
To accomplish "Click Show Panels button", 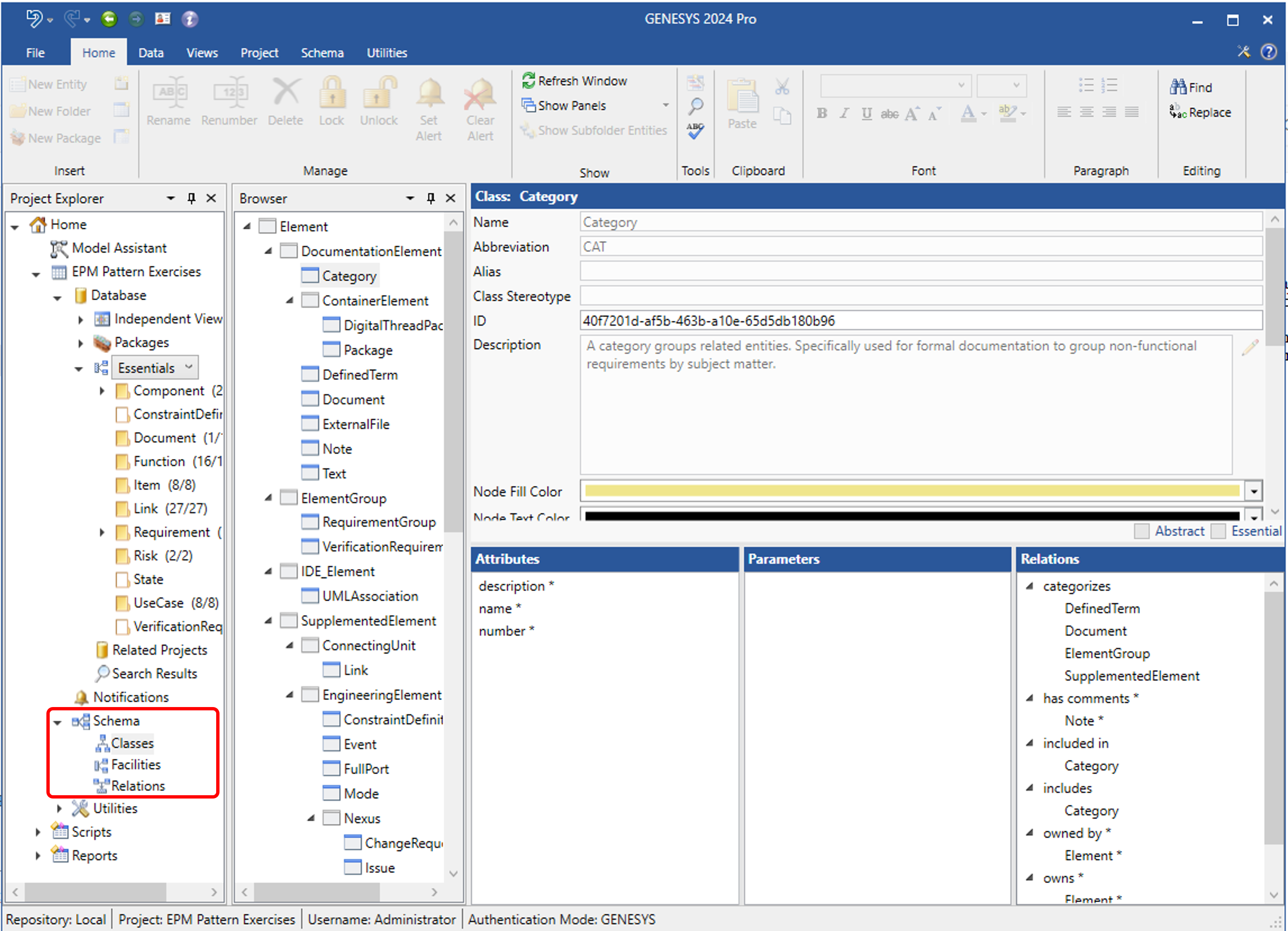I will [x=571, y=106].
